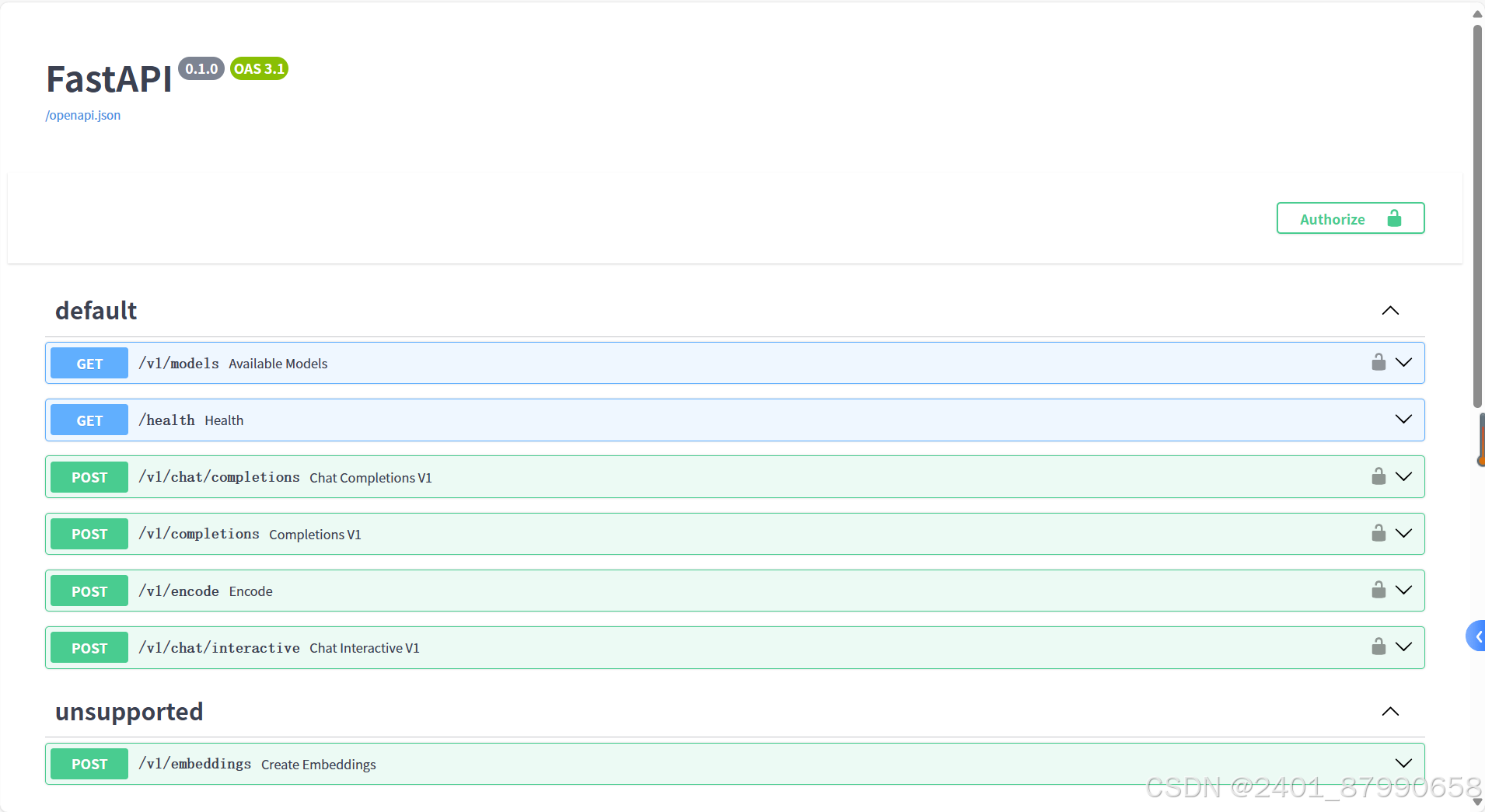This screenshot has height=812, width=1485.
Task: Expand the GET /v1/models chevron
Action: (1403, 362)
